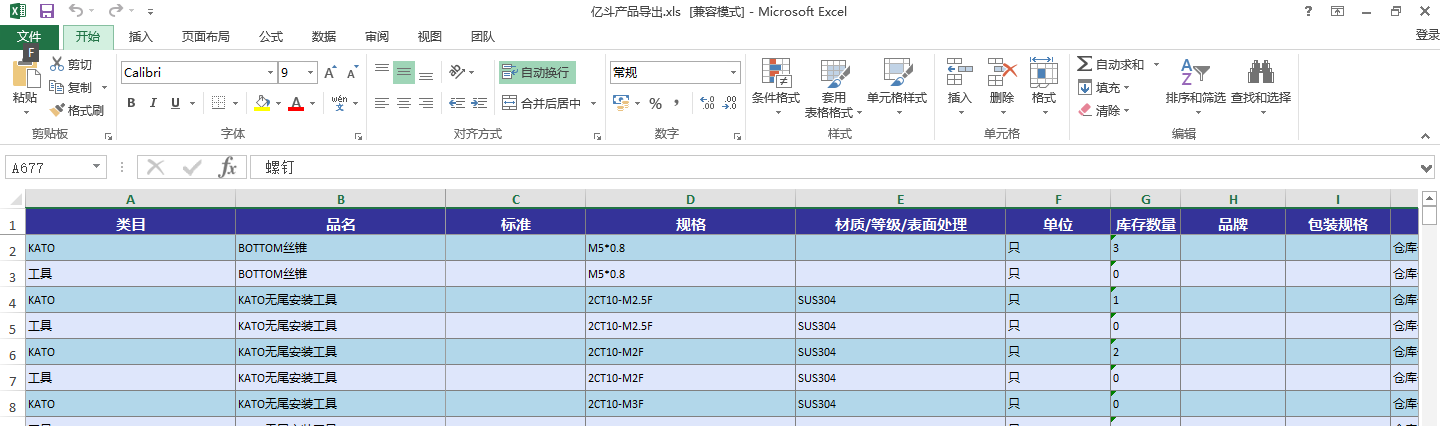Click the AutoSum sigma icon

click(1085, 64)
